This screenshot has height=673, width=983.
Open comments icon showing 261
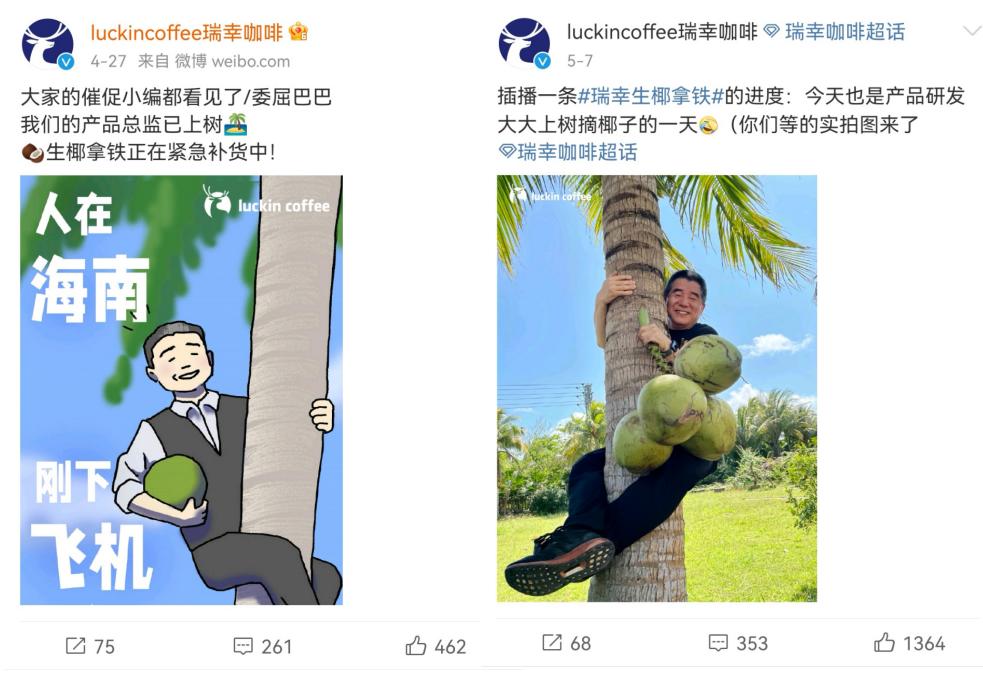tap(243, 645)
